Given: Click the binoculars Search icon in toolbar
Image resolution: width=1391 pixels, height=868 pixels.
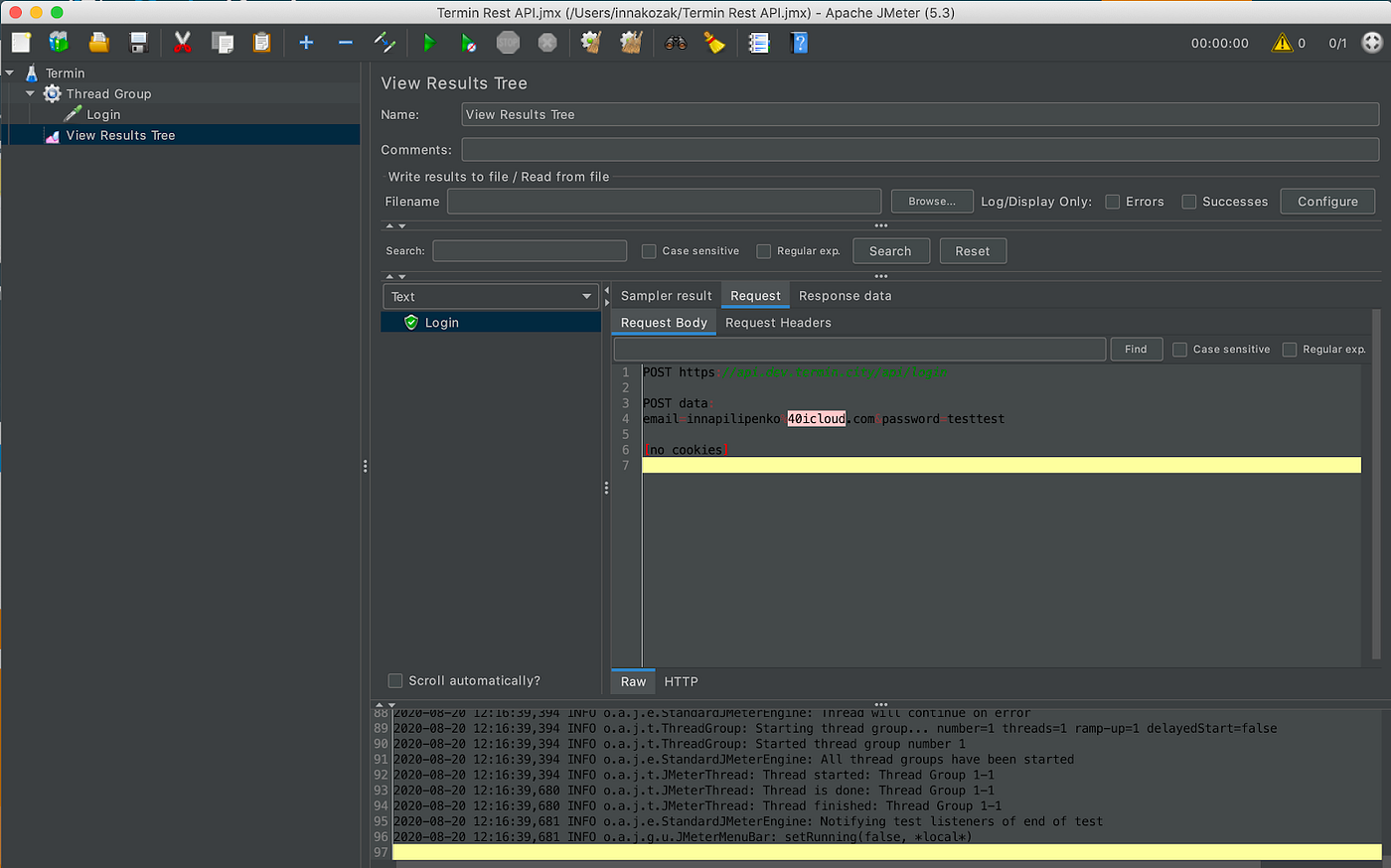Looking at the screenshot, I should (x=676, y=43).
